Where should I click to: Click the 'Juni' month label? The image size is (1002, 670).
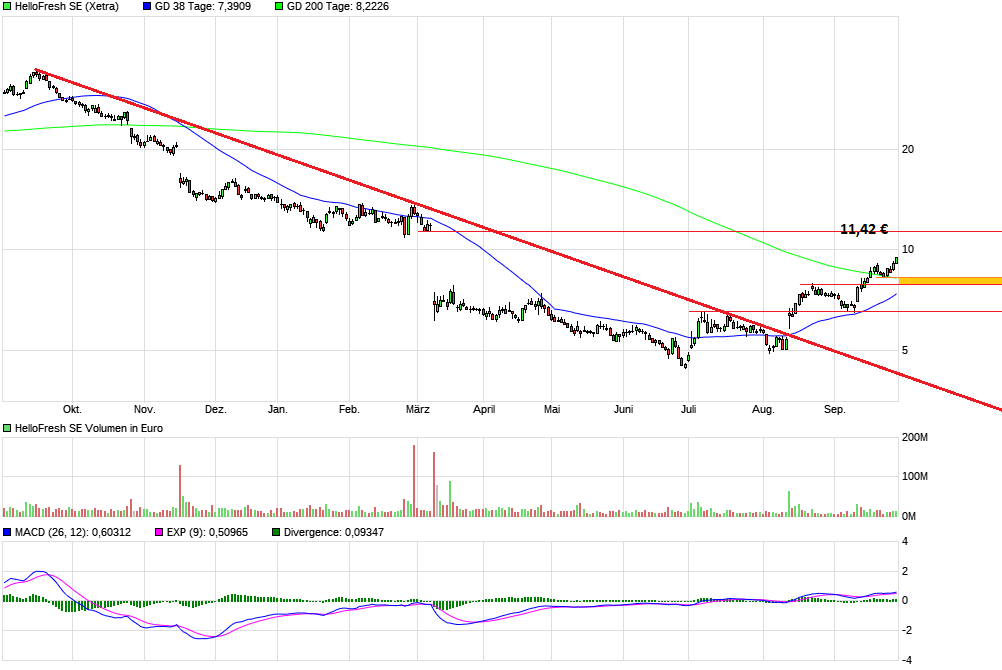tap(623, 409)
